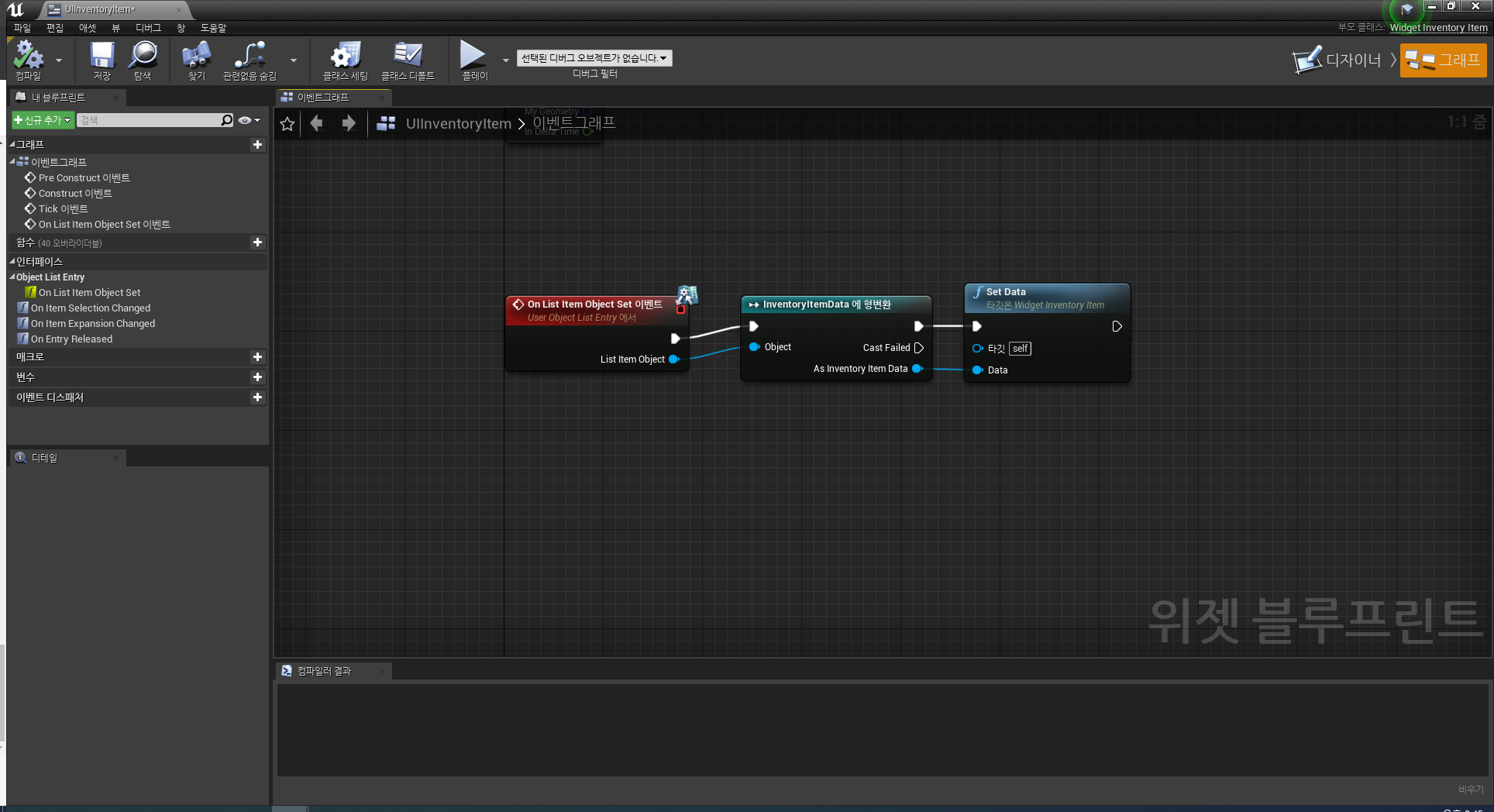Select On Entry Released

pos(71,339)
